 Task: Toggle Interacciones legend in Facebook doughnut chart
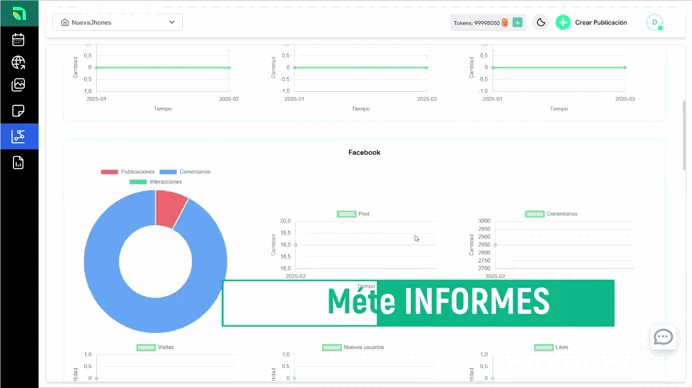point(155,182)
